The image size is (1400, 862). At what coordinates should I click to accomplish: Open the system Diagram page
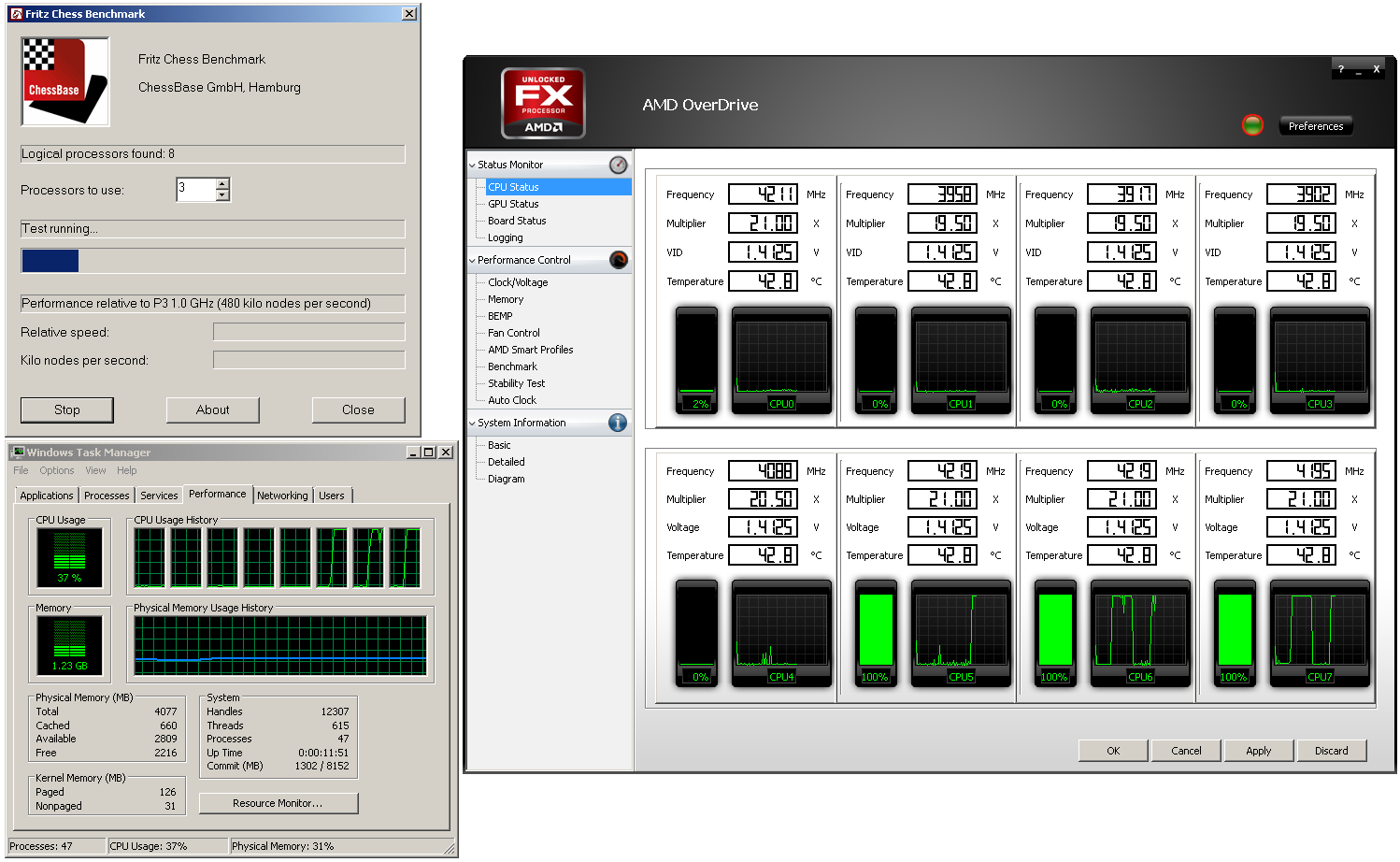[x=506, y=479]
